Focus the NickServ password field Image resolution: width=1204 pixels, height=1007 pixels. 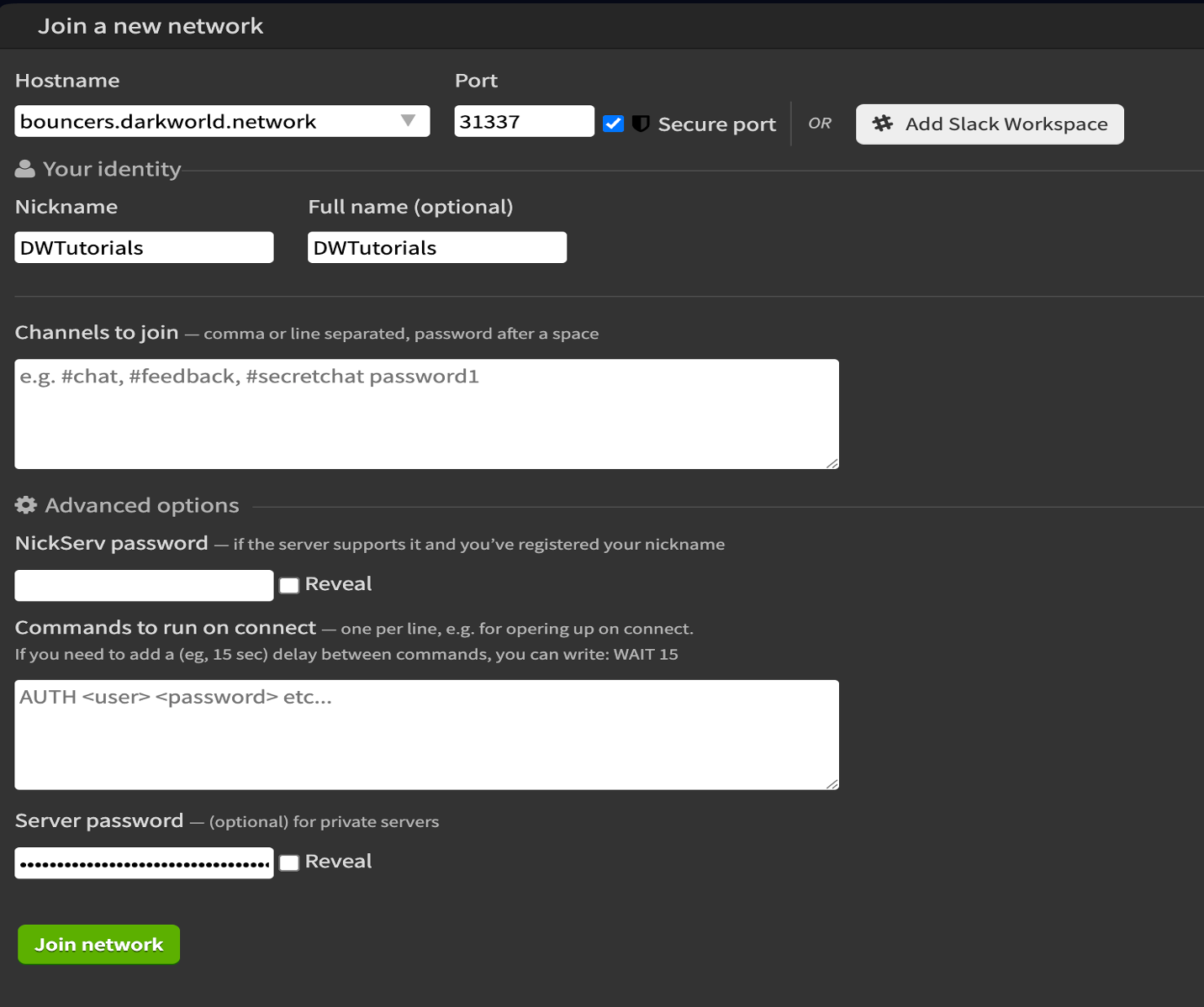(144, 585)
